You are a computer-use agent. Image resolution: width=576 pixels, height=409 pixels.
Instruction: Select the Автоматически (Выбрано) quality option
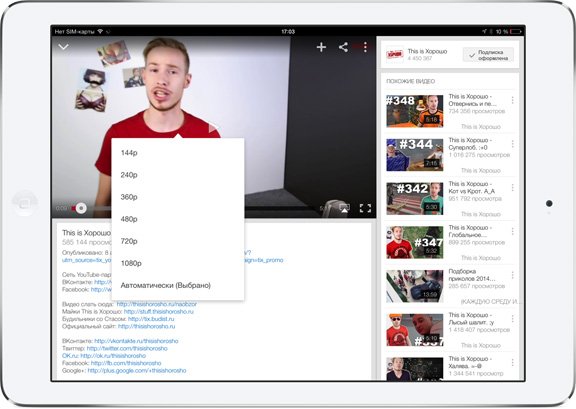pyautogui.click(x=178, y=285)
